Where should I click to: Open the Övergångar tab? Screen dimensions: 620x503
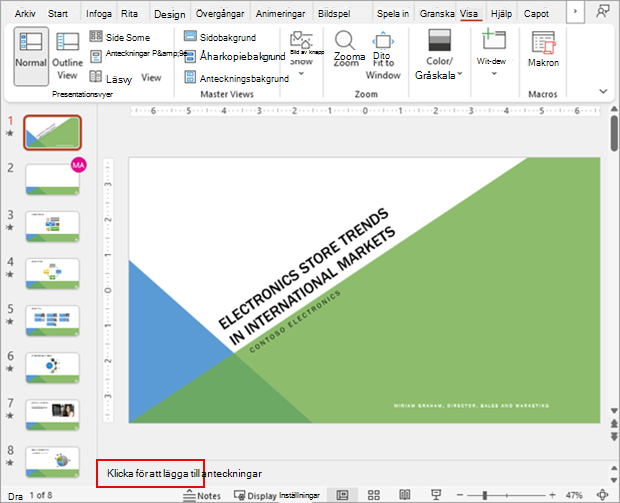point(220,14)
